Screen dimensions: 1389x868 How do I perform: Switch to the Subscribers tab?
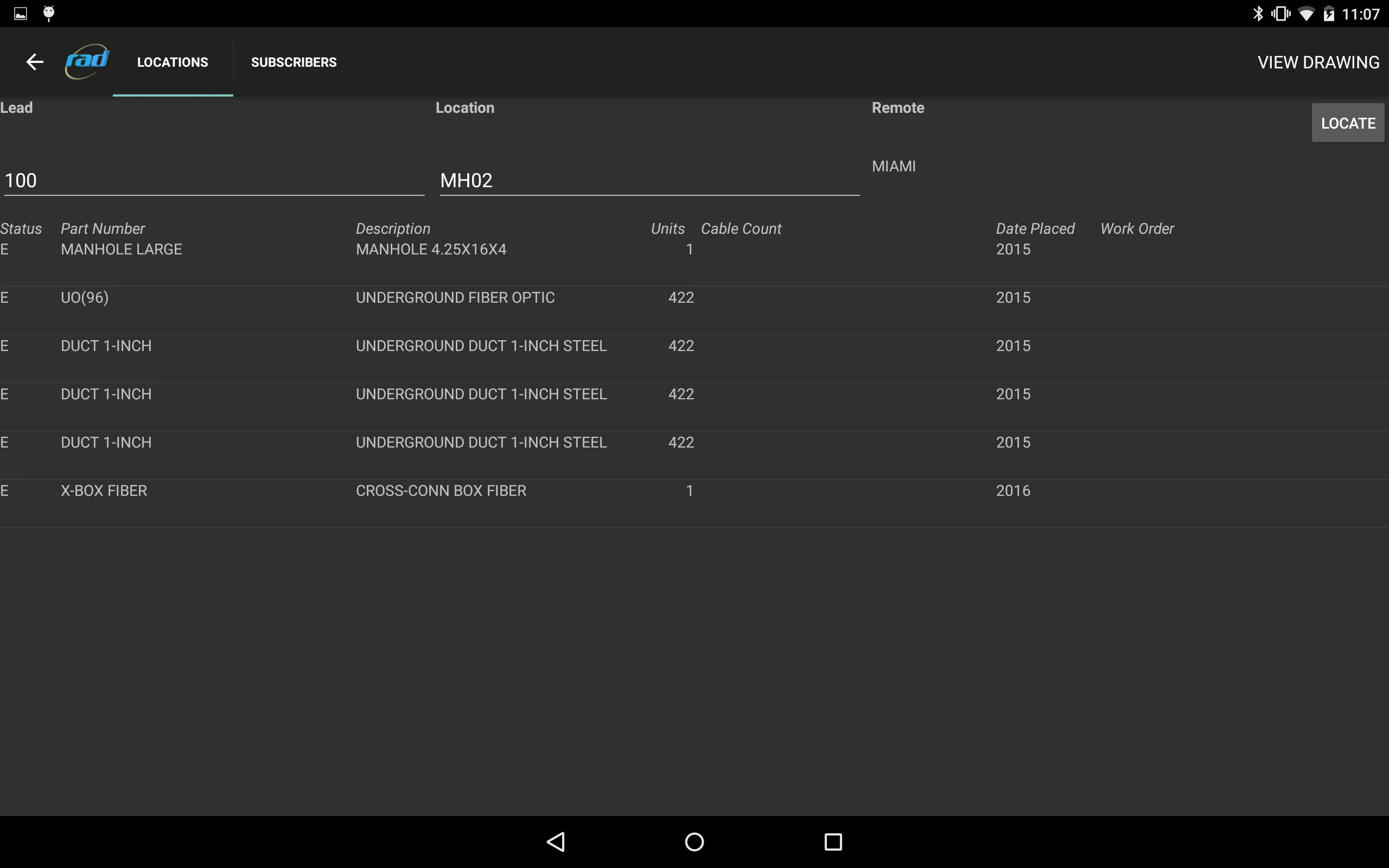point(294,62)
